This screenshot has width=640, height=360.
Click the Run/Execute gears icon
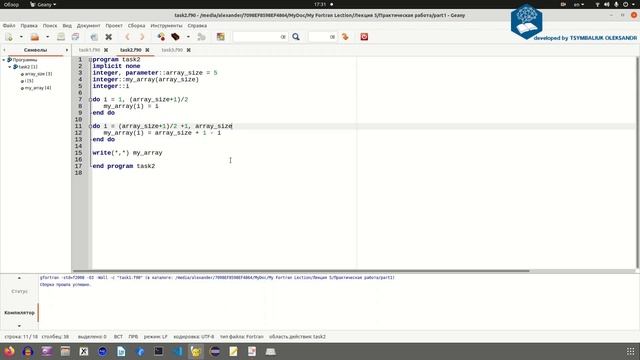point(201,37)
